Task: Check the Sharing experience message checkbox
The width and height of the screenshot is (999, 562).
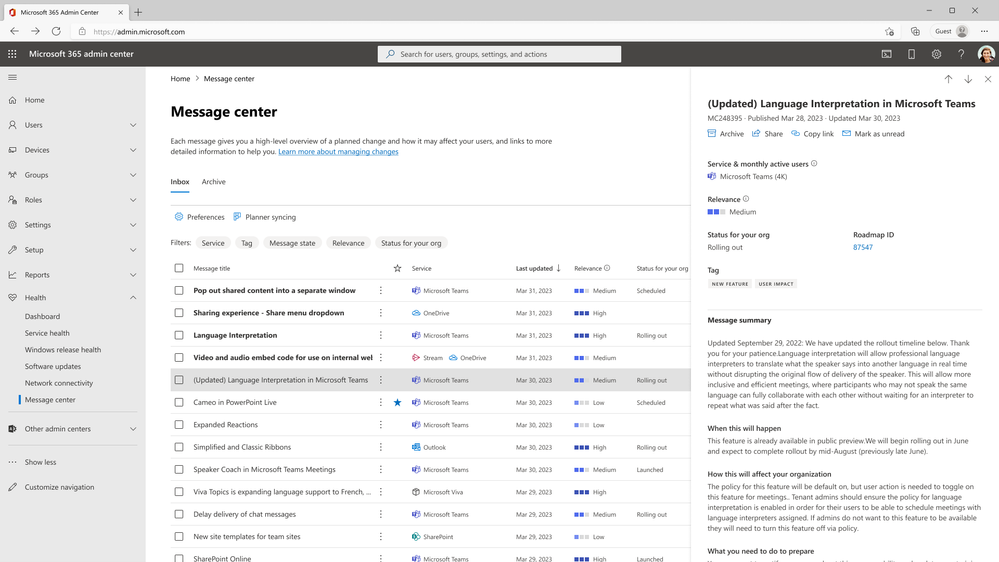Action: tap(179, 313)
